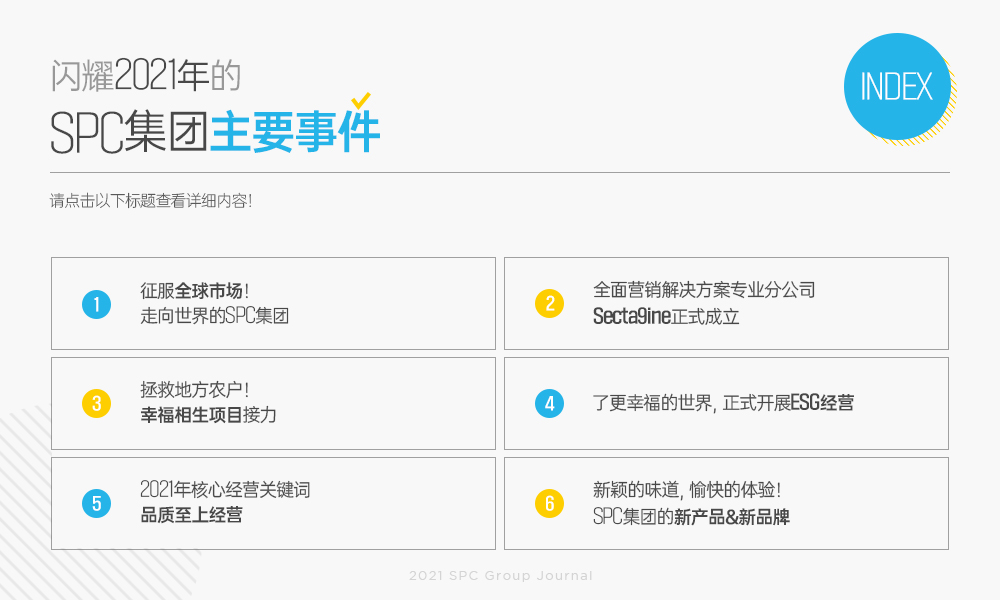1000x600 pixels.
Task: Open the 正式开展ESG经营 article link
Action: (x=722, y=403)
